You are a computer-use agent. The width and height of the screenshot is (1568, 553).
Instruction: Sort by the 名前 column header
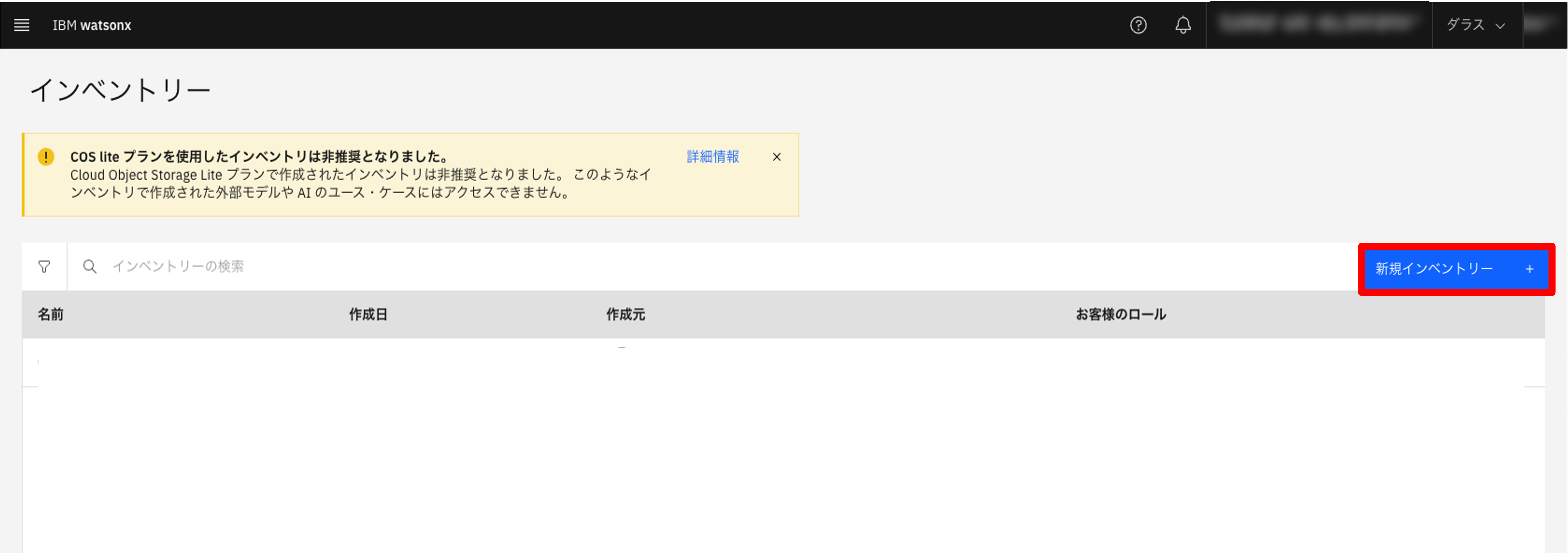click(x=51, y=314)
